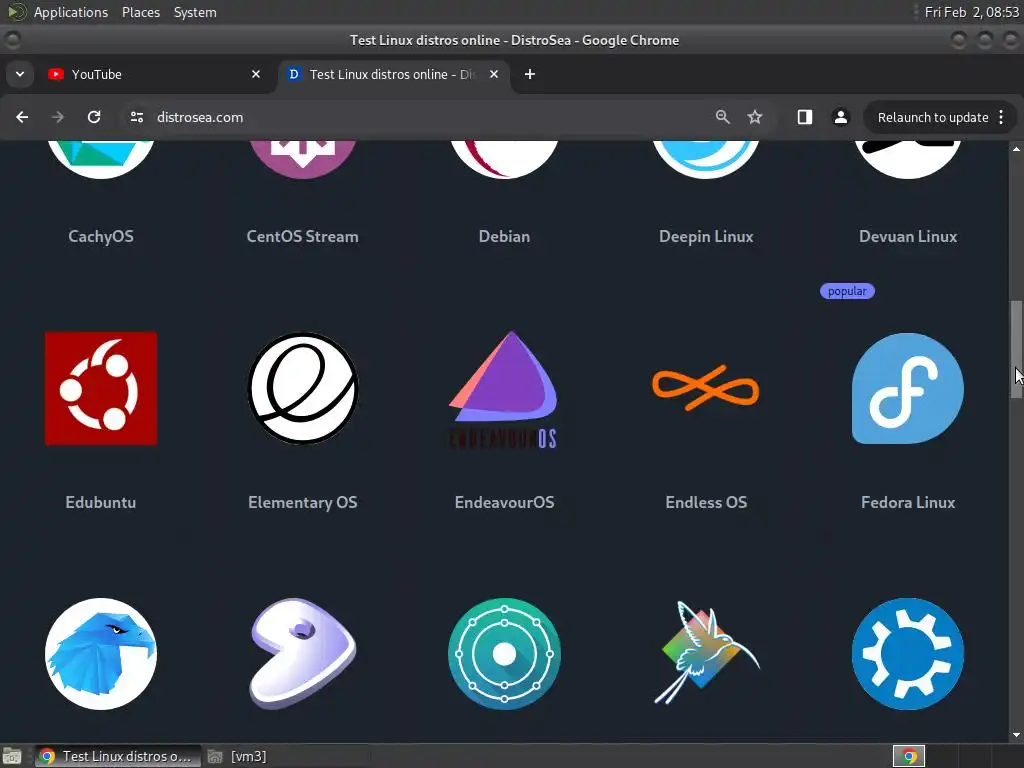The image size is (1024, 768).
Task: Open the zoom magnifier icon
Action: [722, 117]
